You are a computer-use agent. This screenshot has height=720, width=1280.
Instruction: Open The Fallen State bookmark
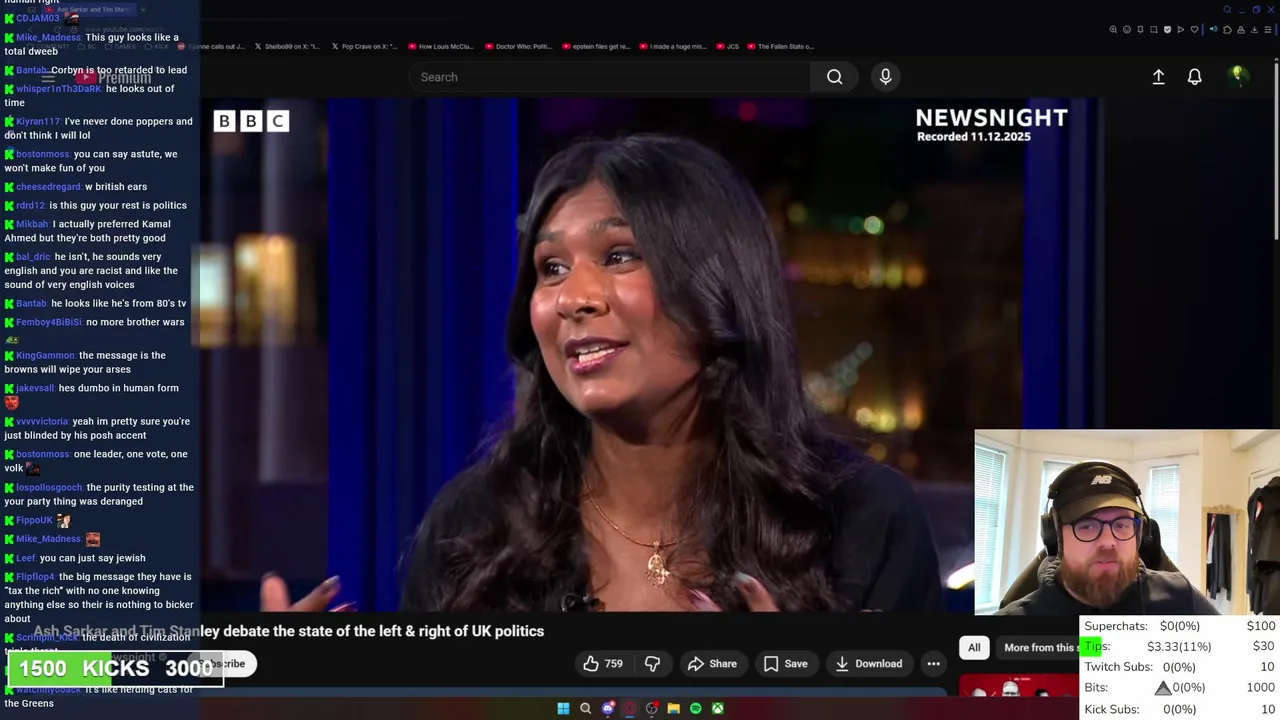781,46
